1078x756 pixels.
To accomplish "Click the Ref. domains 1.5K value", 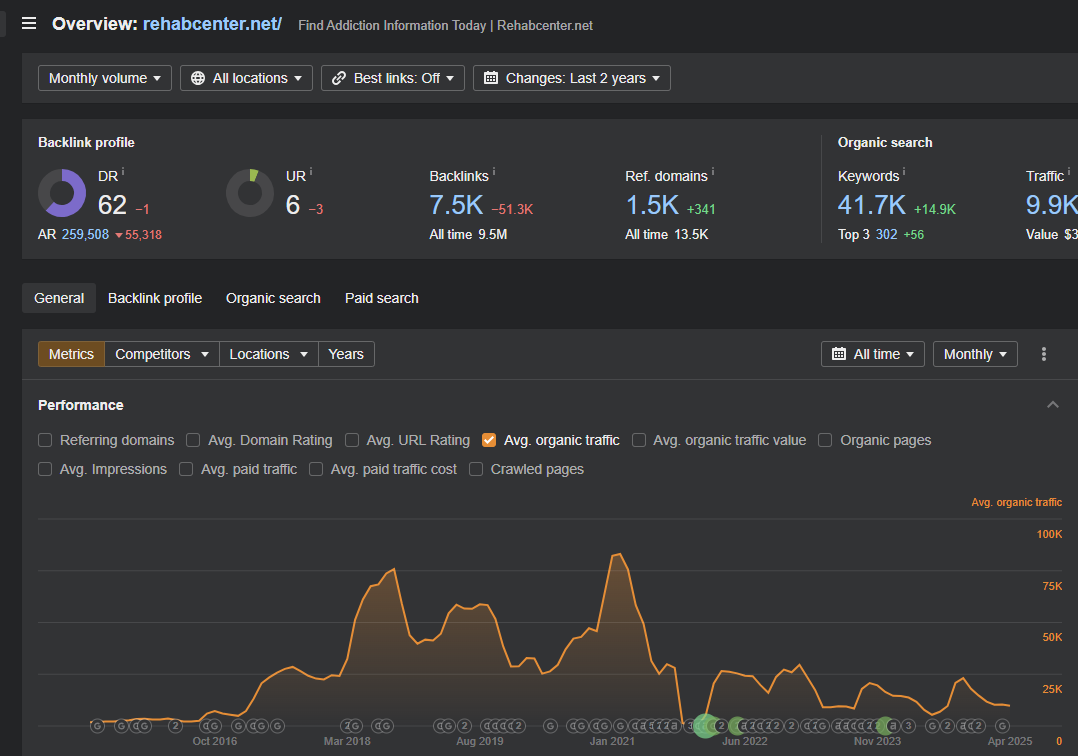I will coord(652,205).
